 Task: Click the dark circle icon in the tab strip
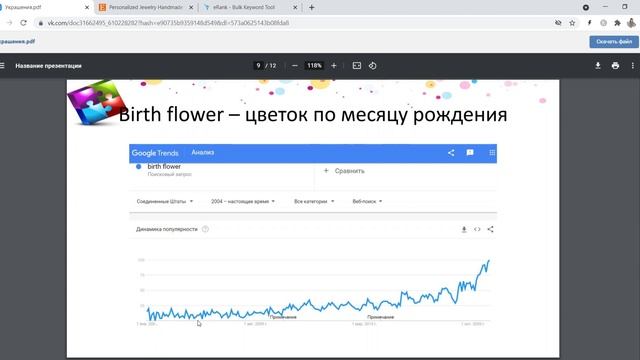(586, 7)
